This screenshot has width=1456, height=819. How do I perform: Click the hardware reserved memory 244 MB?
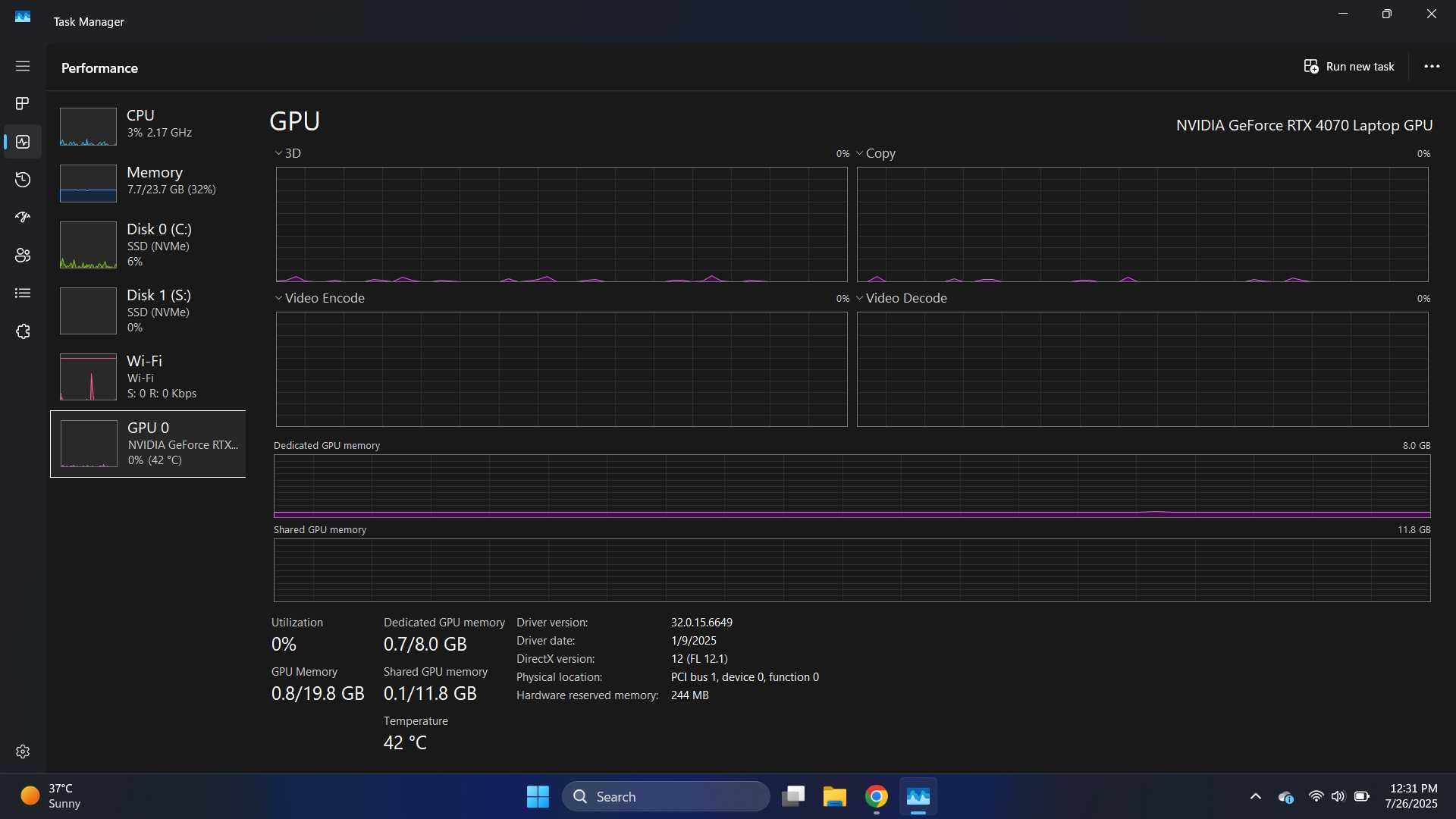click(x=689, y=695)
